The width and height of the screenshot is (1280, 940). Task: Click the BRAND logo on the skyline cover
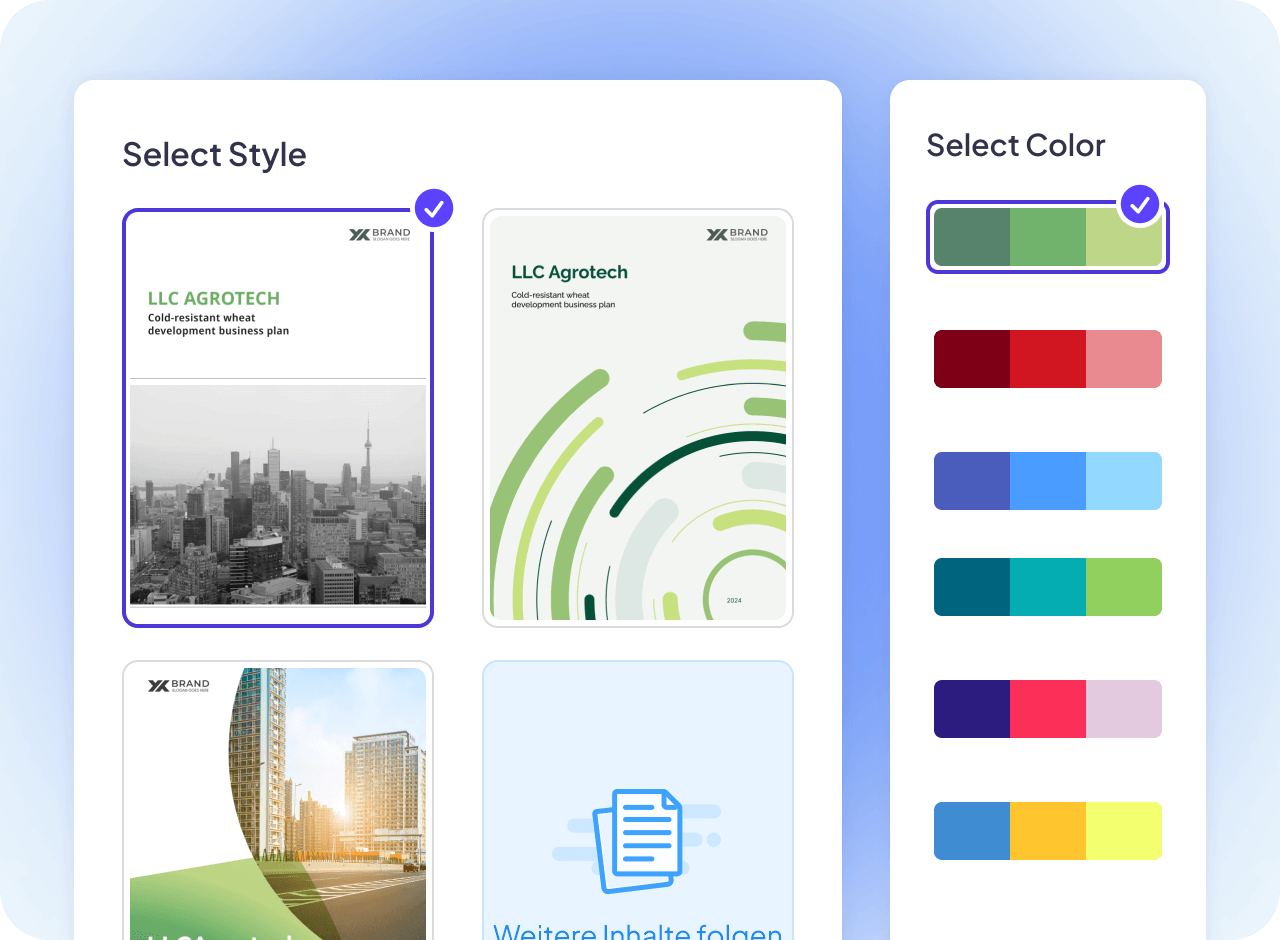tap(379, 235)
